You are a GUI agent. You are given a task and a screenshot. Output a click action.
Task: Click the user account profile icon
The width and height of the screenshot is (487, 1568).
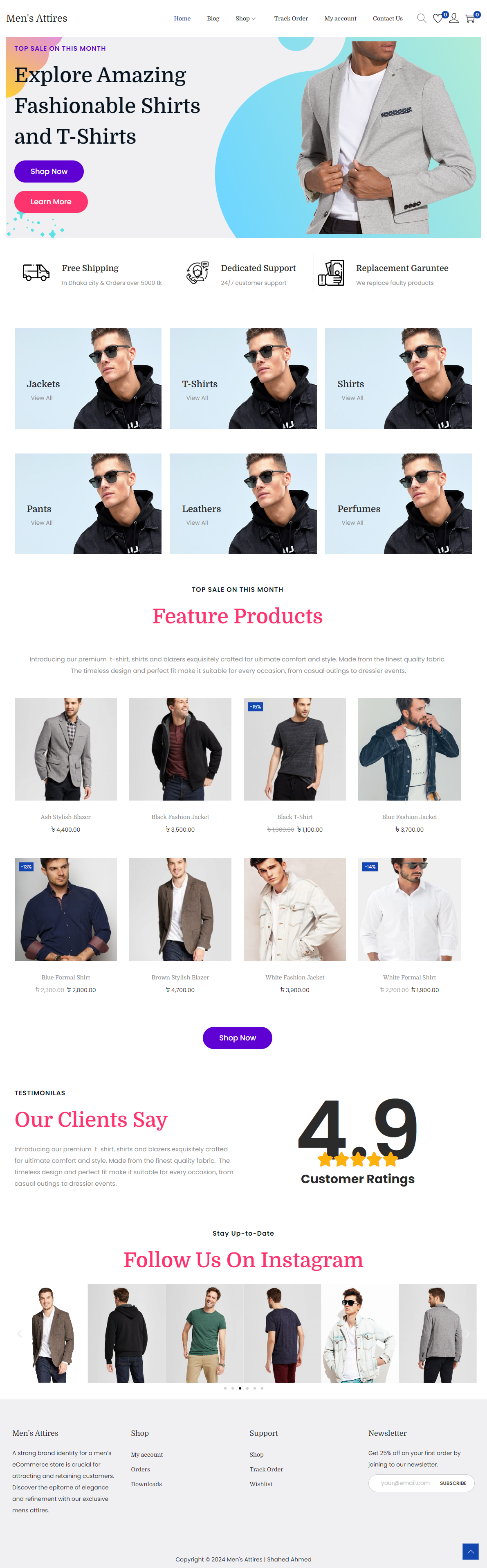pyautogui.click(x=453, y=19)
